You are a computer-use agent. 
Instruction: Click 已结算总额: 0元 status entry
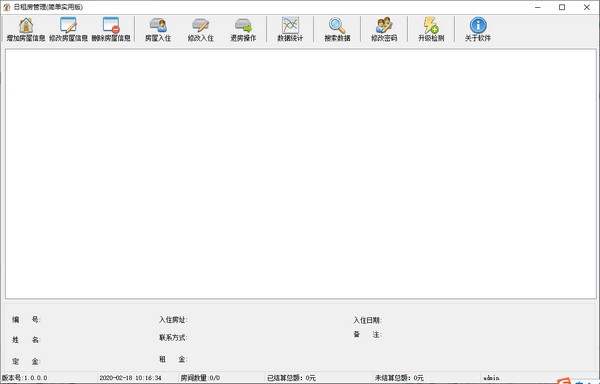pos(292,378)
